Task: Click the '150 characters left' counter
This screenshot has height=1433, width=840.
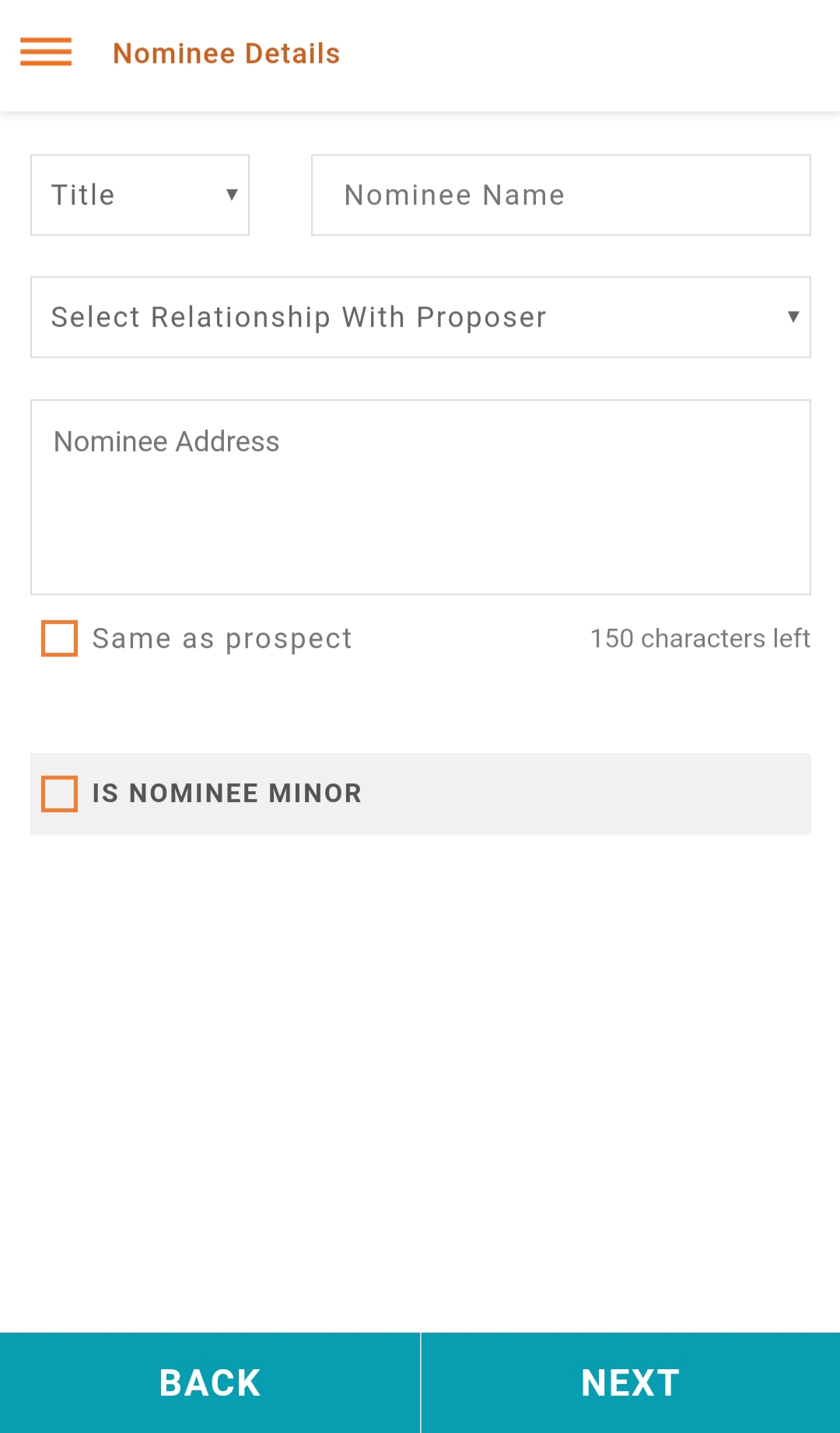Action: 700,639
